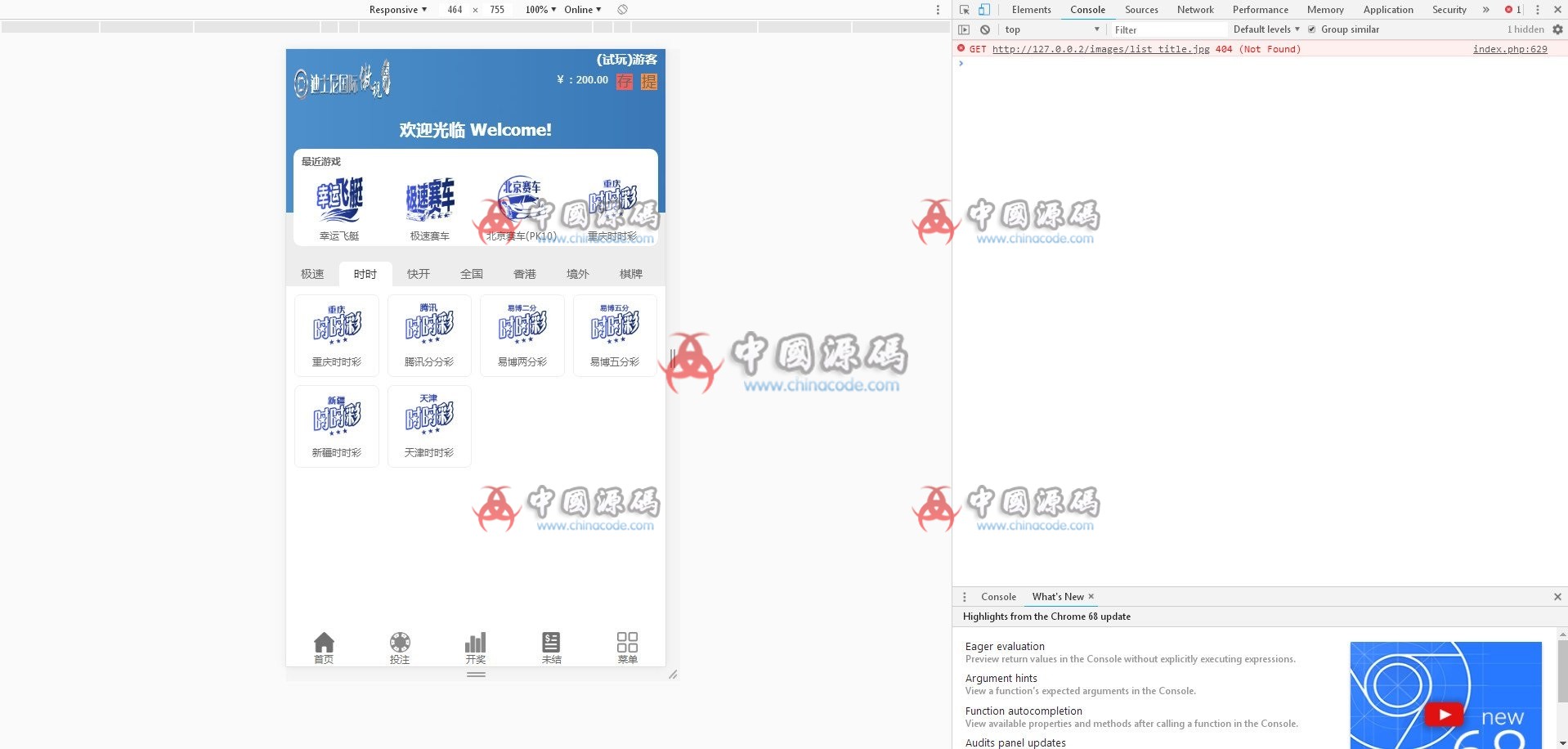Click the 1 hidden messages label

click(1525, 29)
